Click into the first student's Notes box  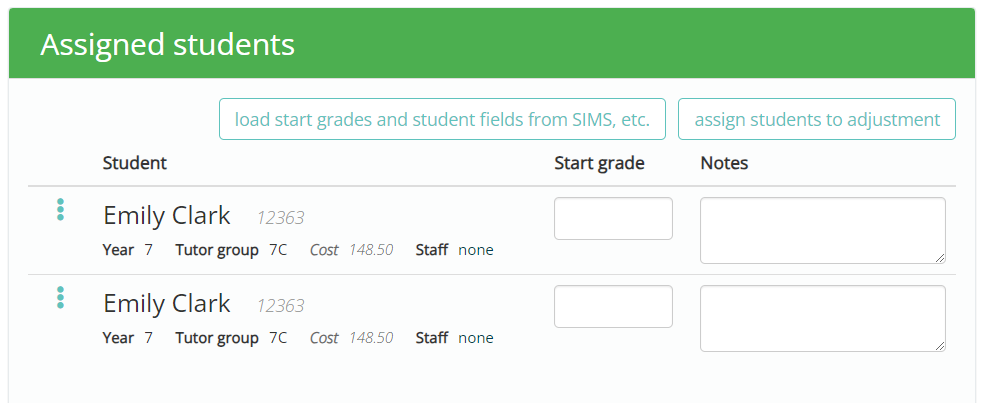pyautogui.click(x=823, y=231)
